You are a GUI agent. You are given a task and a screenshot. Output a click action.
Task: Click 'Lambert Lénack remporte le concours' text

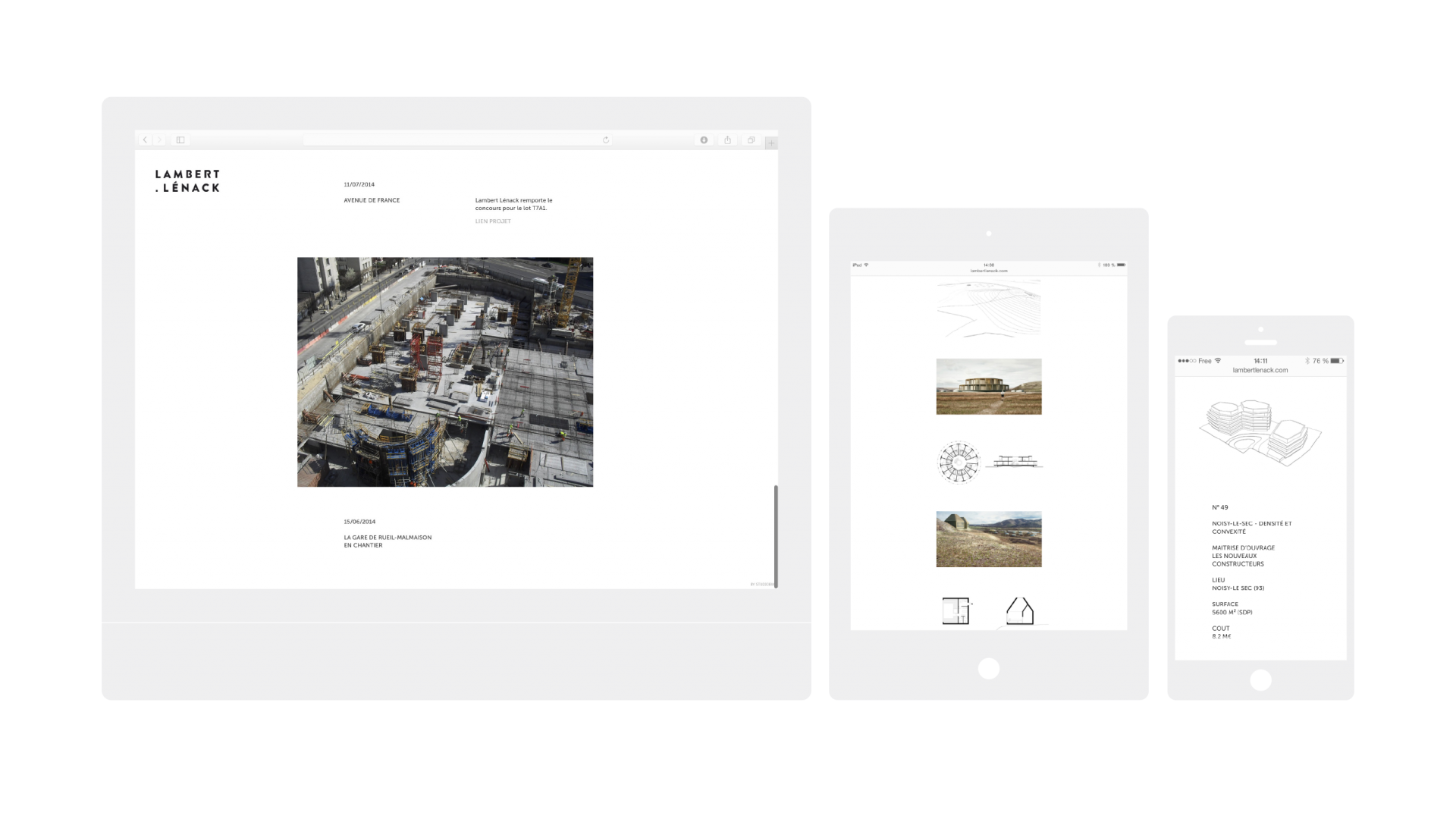513,204
